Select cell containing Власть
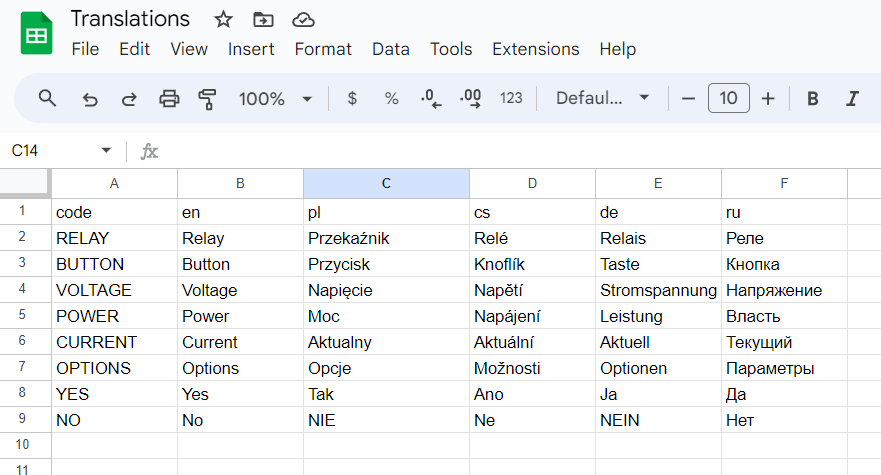The height and width of the screenshot is (475, 881). tap(784, 316)
